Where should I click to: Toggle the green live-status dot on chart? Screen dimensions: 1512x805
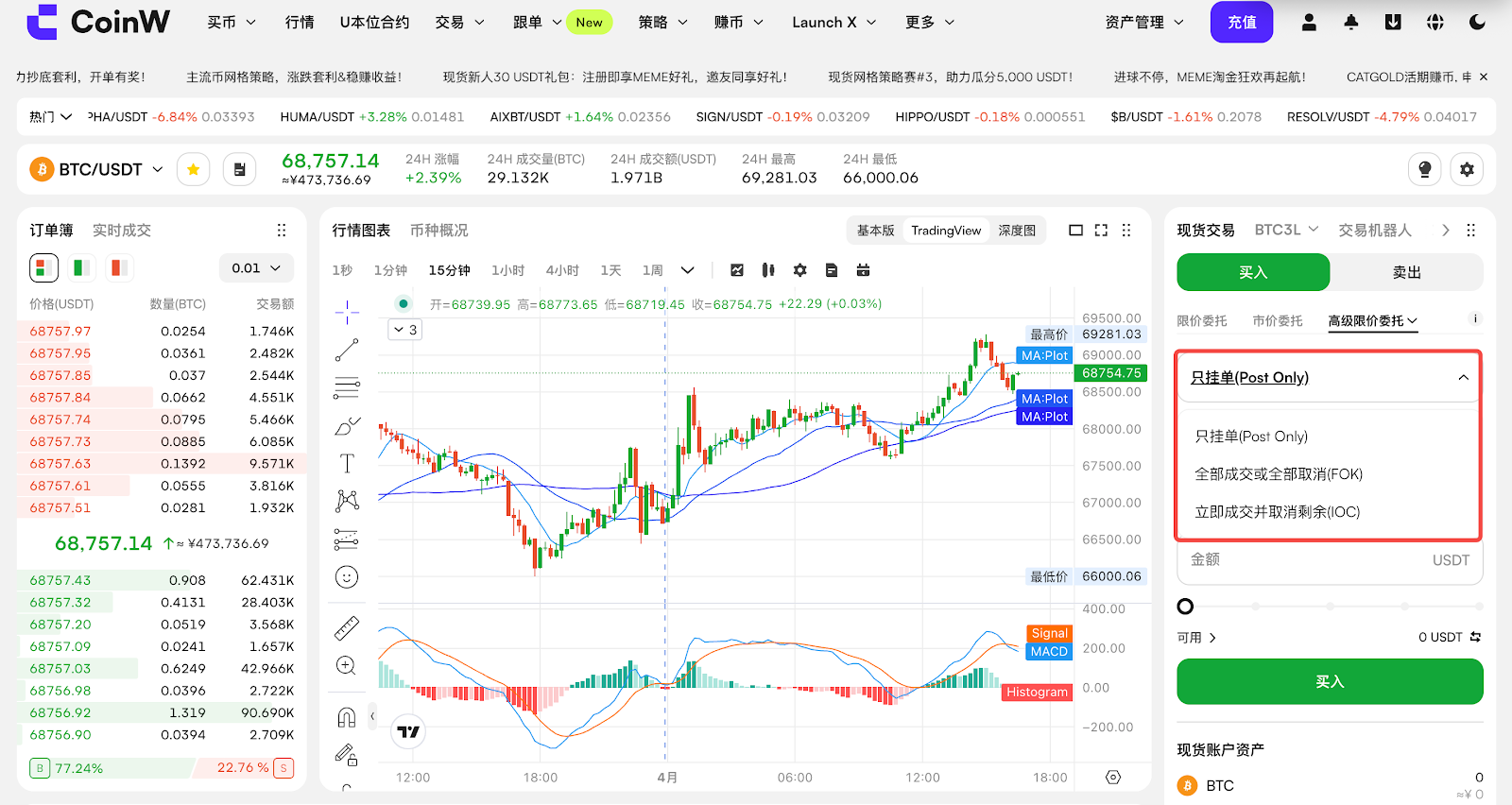404,303
